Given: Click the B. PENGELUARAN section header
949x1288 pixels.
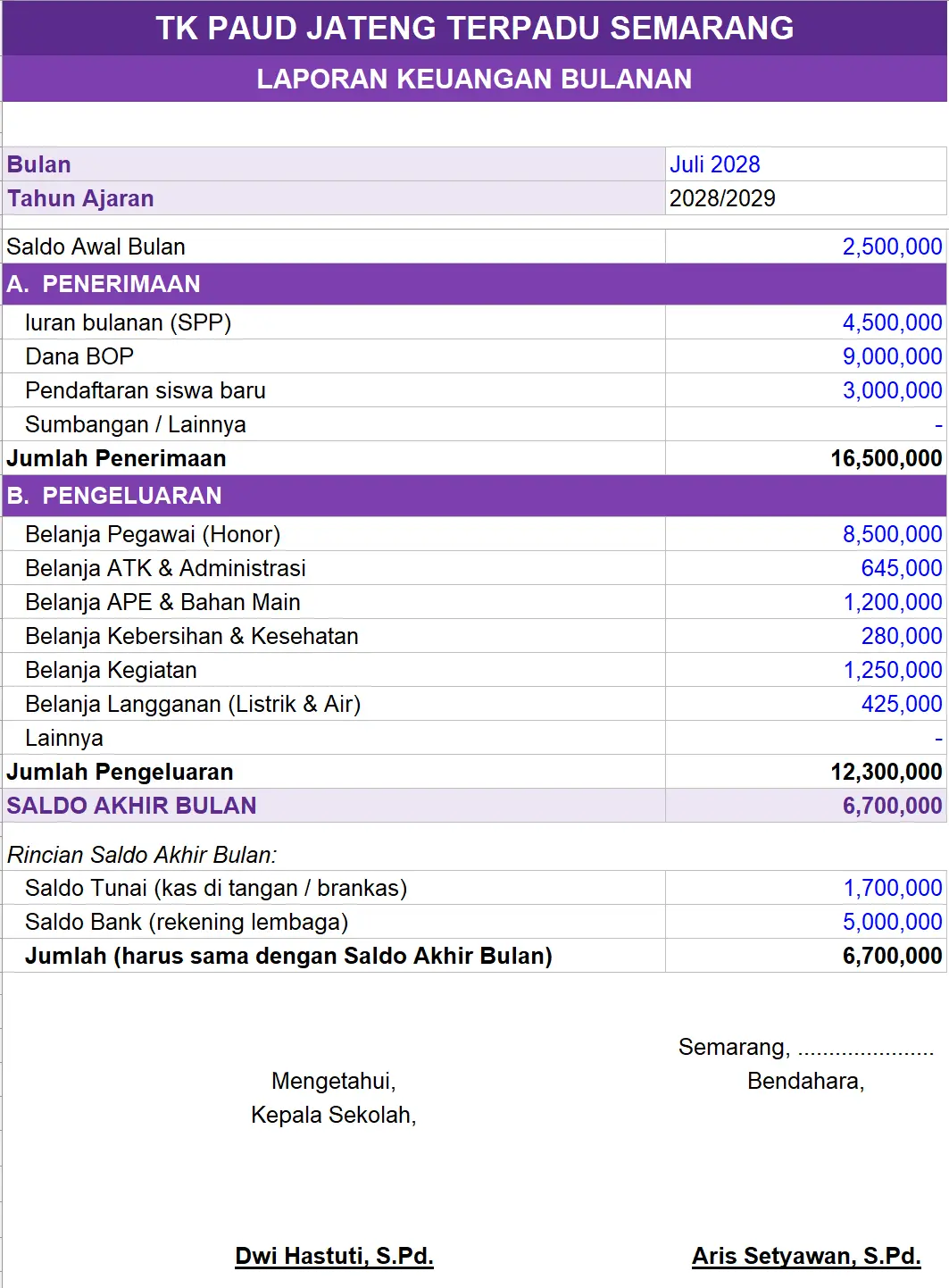Looking at the screenshot, I should pos(474,496).
